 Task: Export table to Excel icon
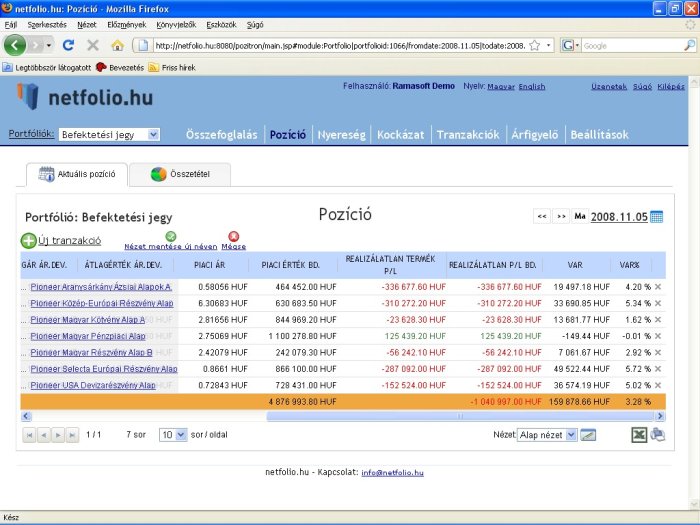pos(639,435)
